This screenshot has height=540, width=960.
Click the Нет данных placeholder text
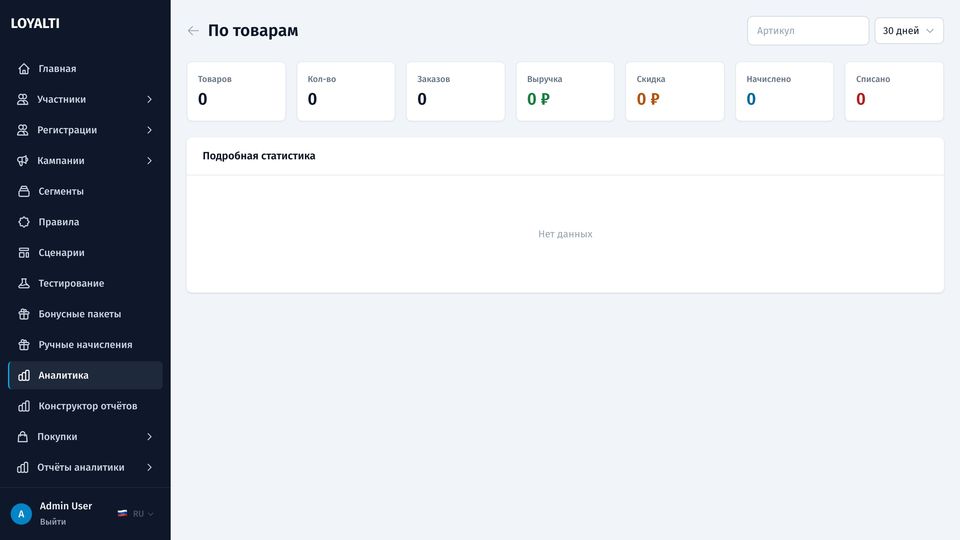565,234
